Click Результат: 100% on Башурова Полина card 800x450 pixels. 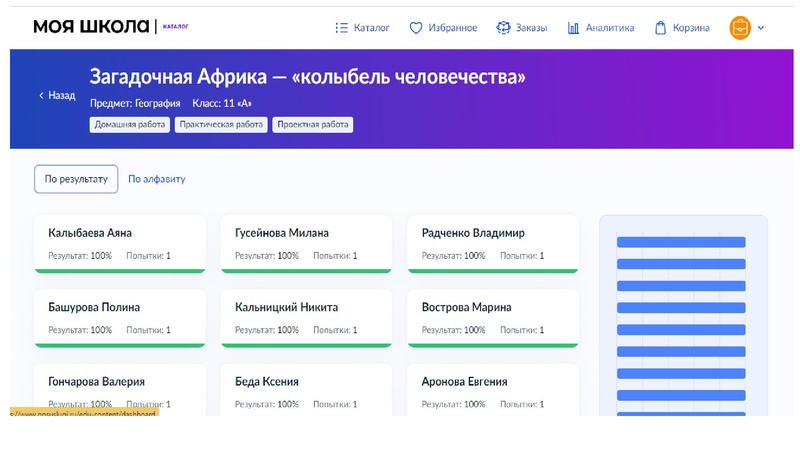(80, 330)
